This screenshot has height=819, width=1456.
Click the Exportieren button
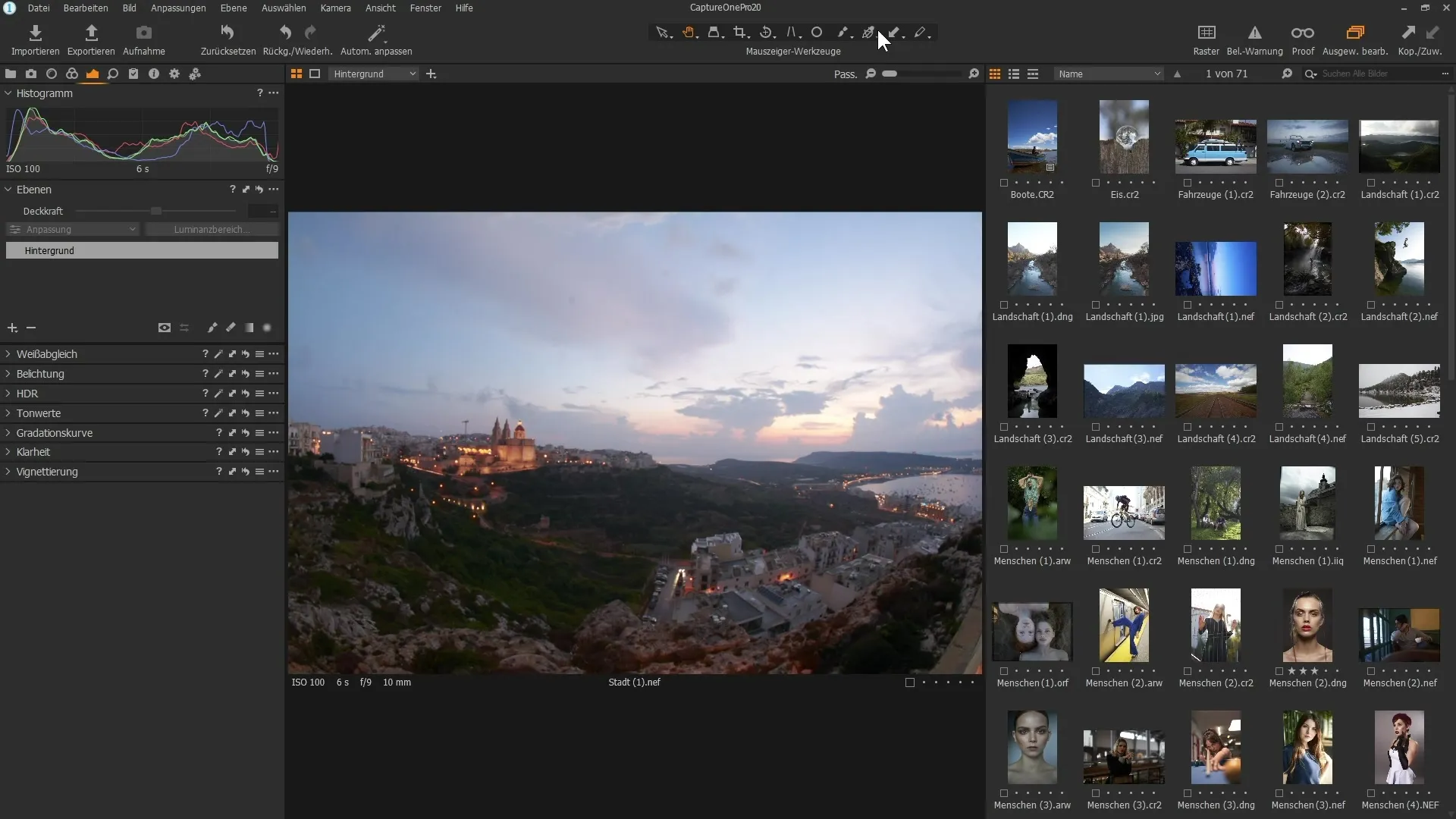(91, 39)
